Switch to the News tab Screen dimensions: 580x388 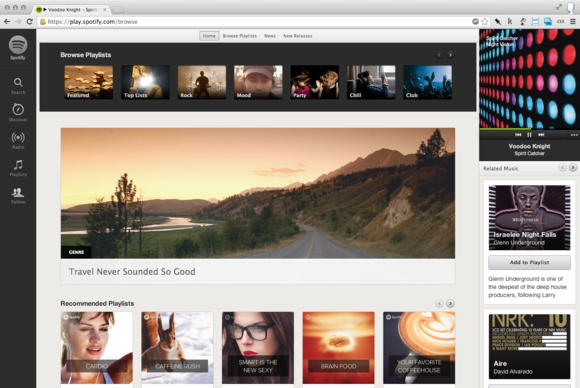click(x=270, y=36)
